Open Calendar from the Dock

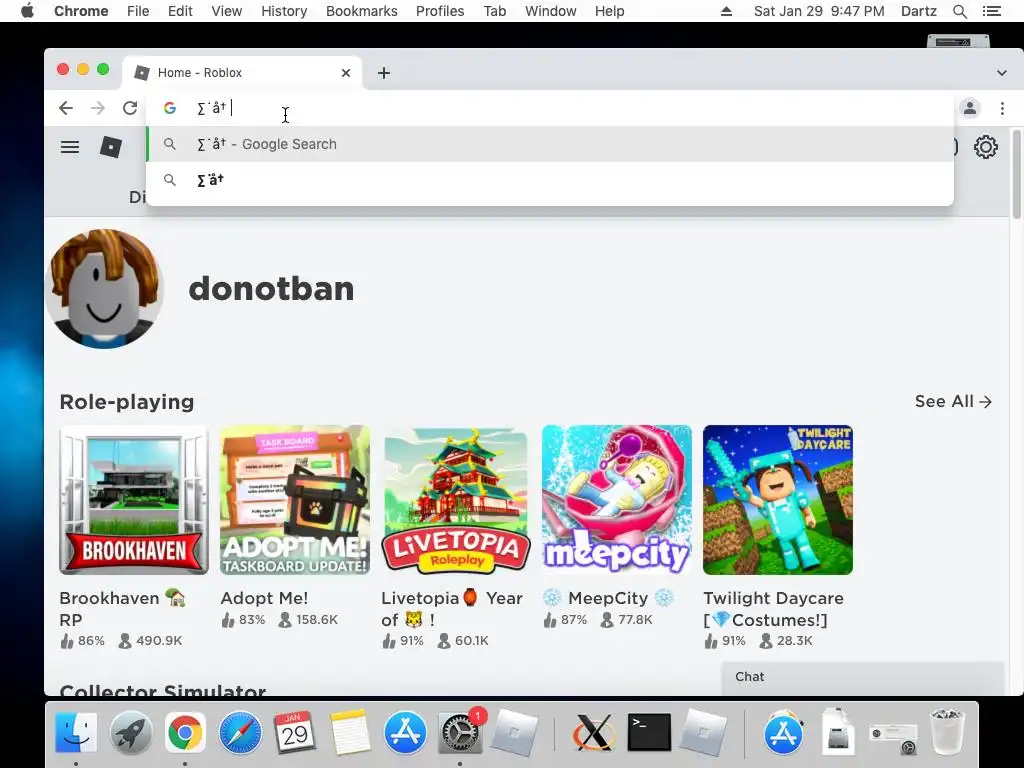(295, 733)
